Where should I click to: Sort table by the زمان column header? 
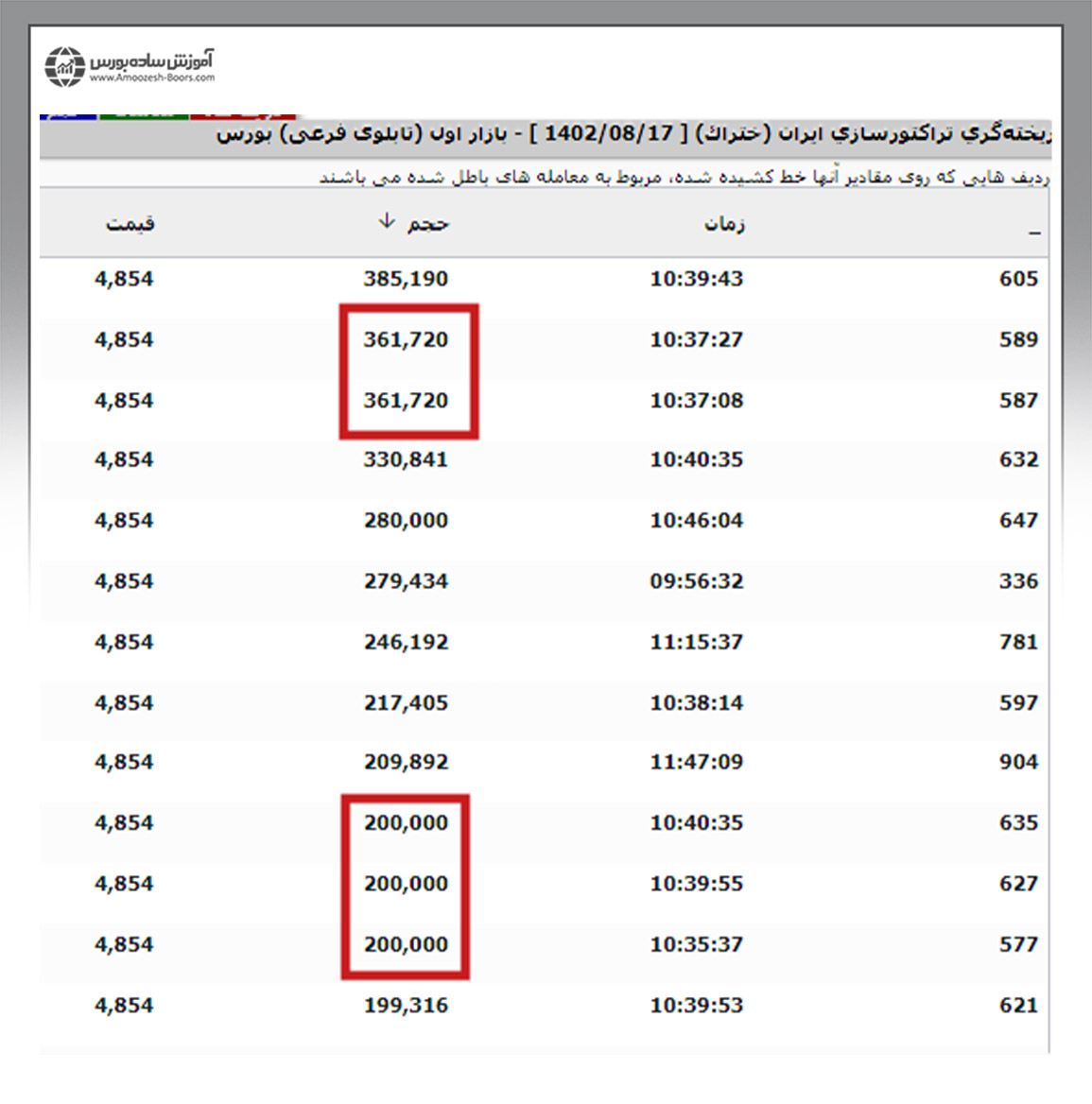(x=724, y=224)
